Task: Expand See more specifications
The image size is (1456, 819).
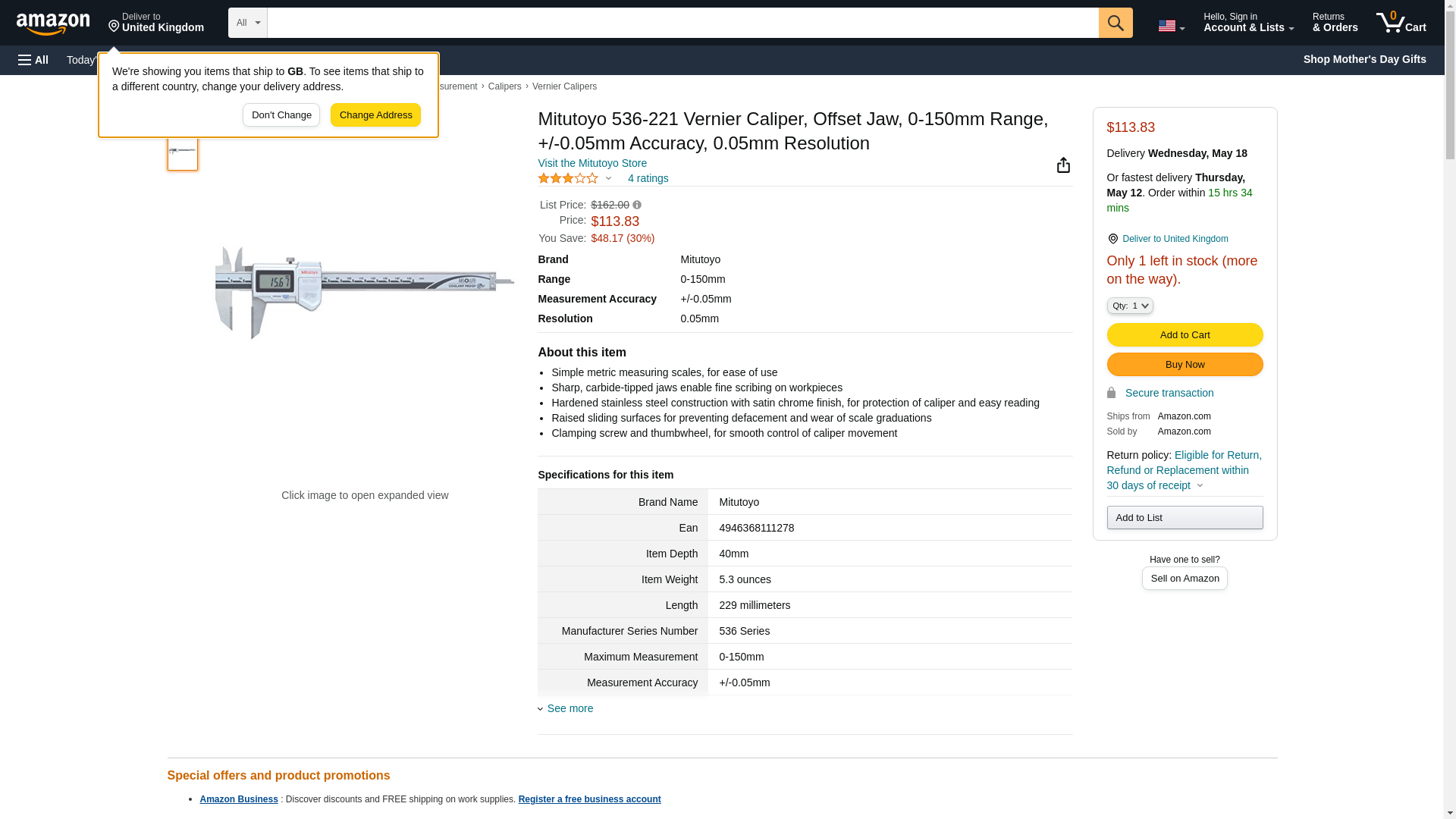Action: 570,708
